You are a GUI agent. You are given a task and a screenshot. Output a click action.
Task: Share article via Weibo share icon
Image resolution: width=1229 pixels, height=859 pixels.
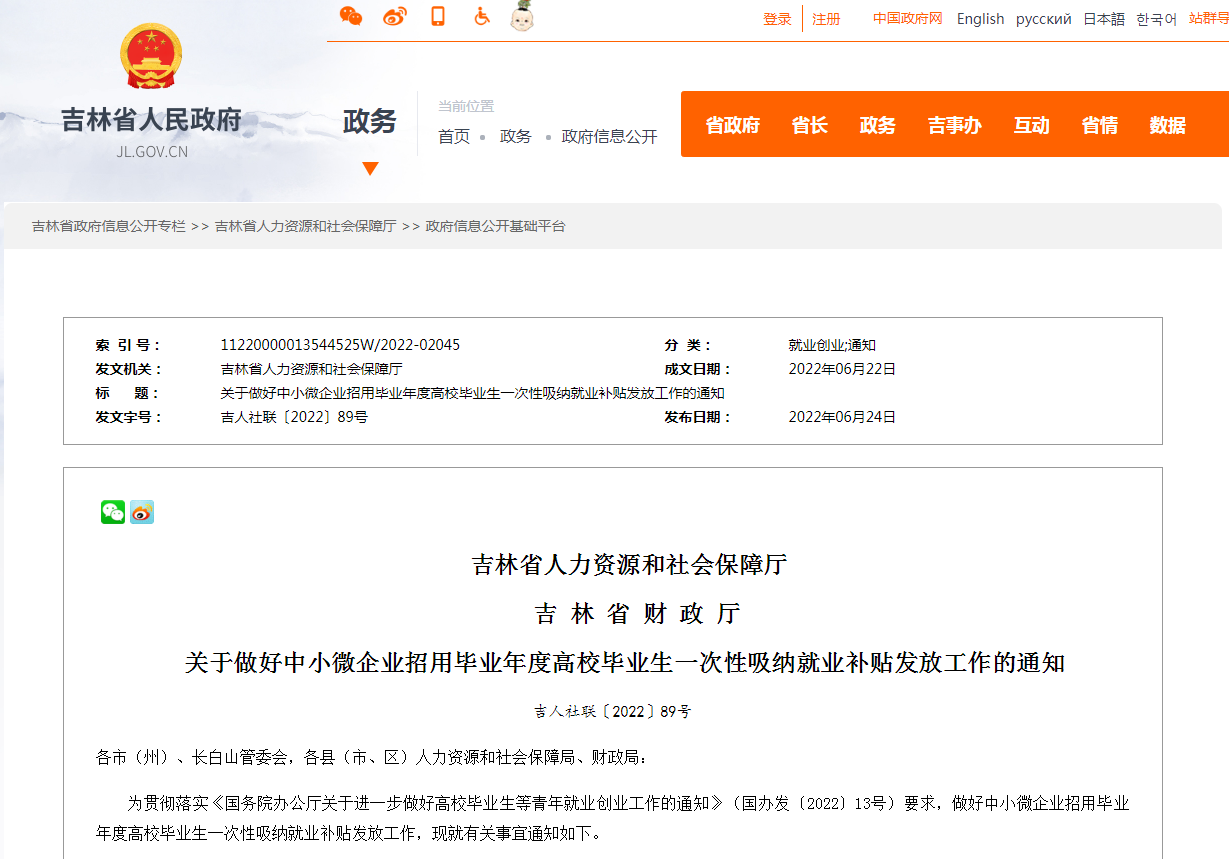click(x=142, y=512)
